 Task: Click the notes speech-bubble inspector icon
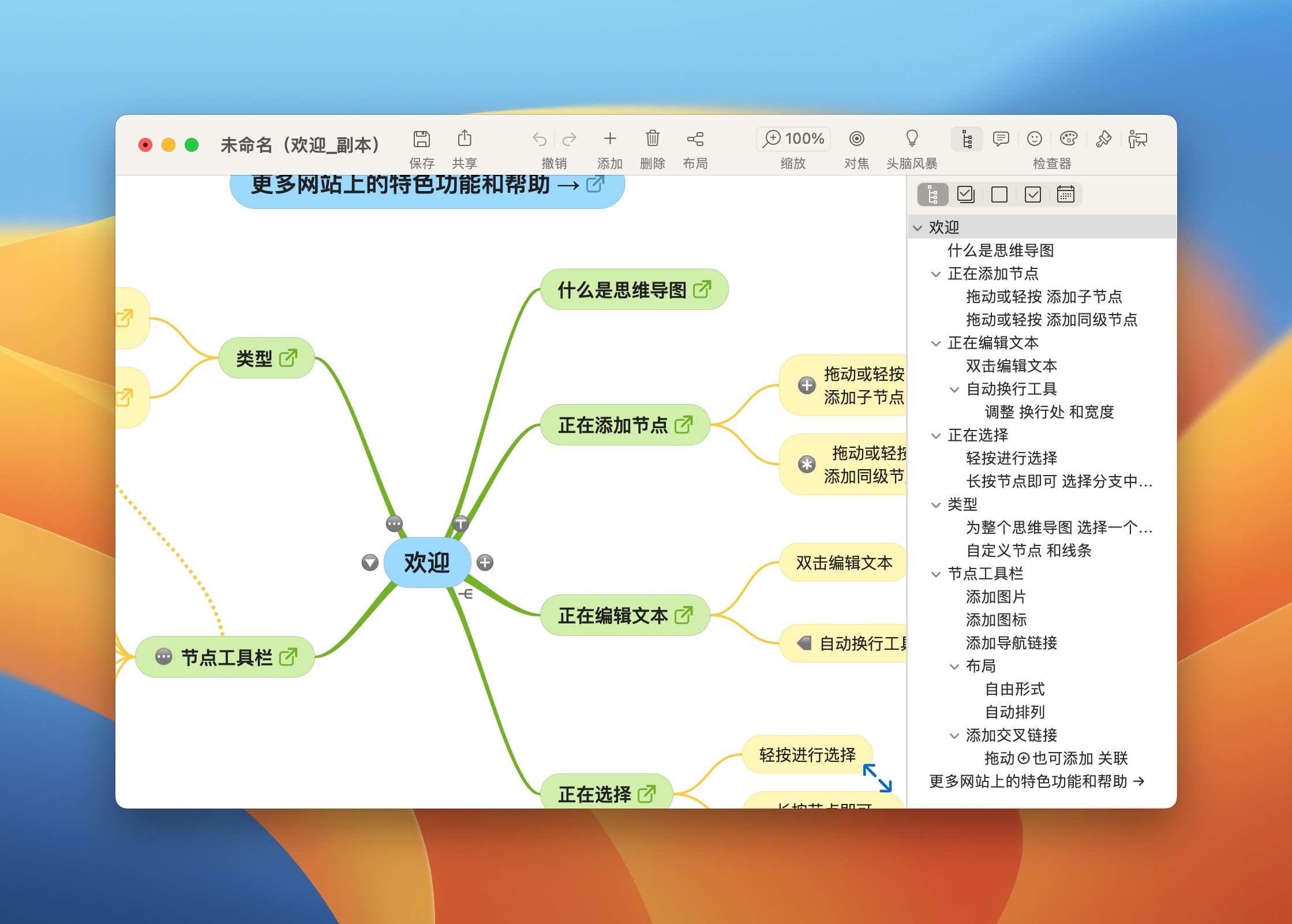coord(1001,139)
